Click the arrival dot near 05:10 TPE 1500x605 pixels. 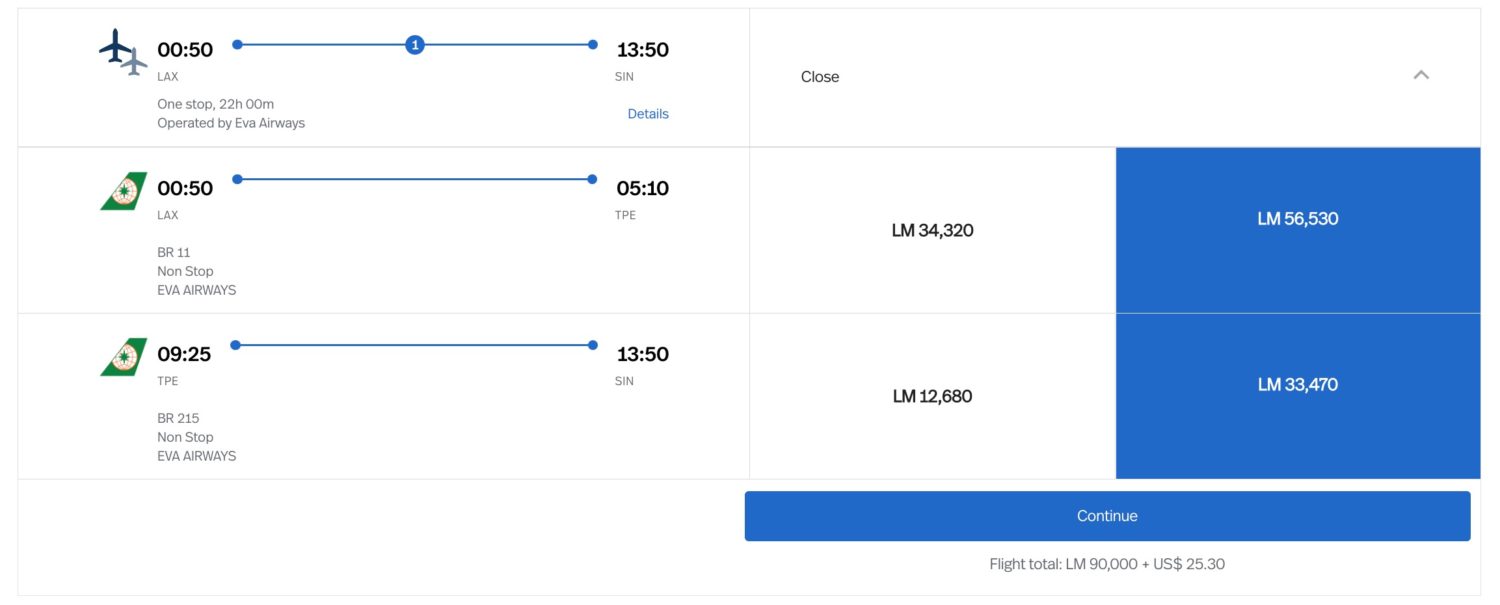[x=594, y=180]
